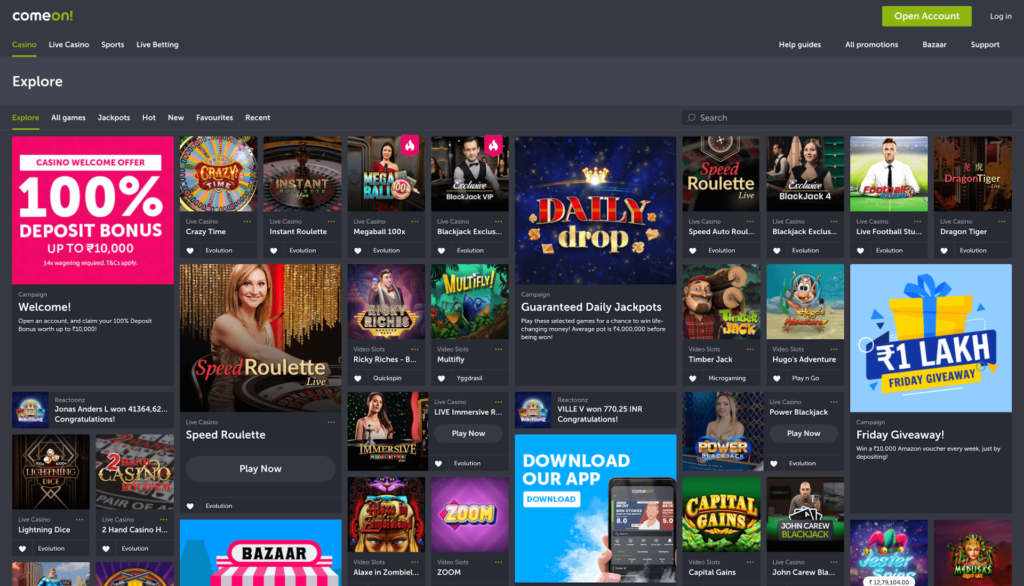Open ₹1 Lakh Friday Giveaway banner
Screen dimensions: 1024x586
click(931, 338)
